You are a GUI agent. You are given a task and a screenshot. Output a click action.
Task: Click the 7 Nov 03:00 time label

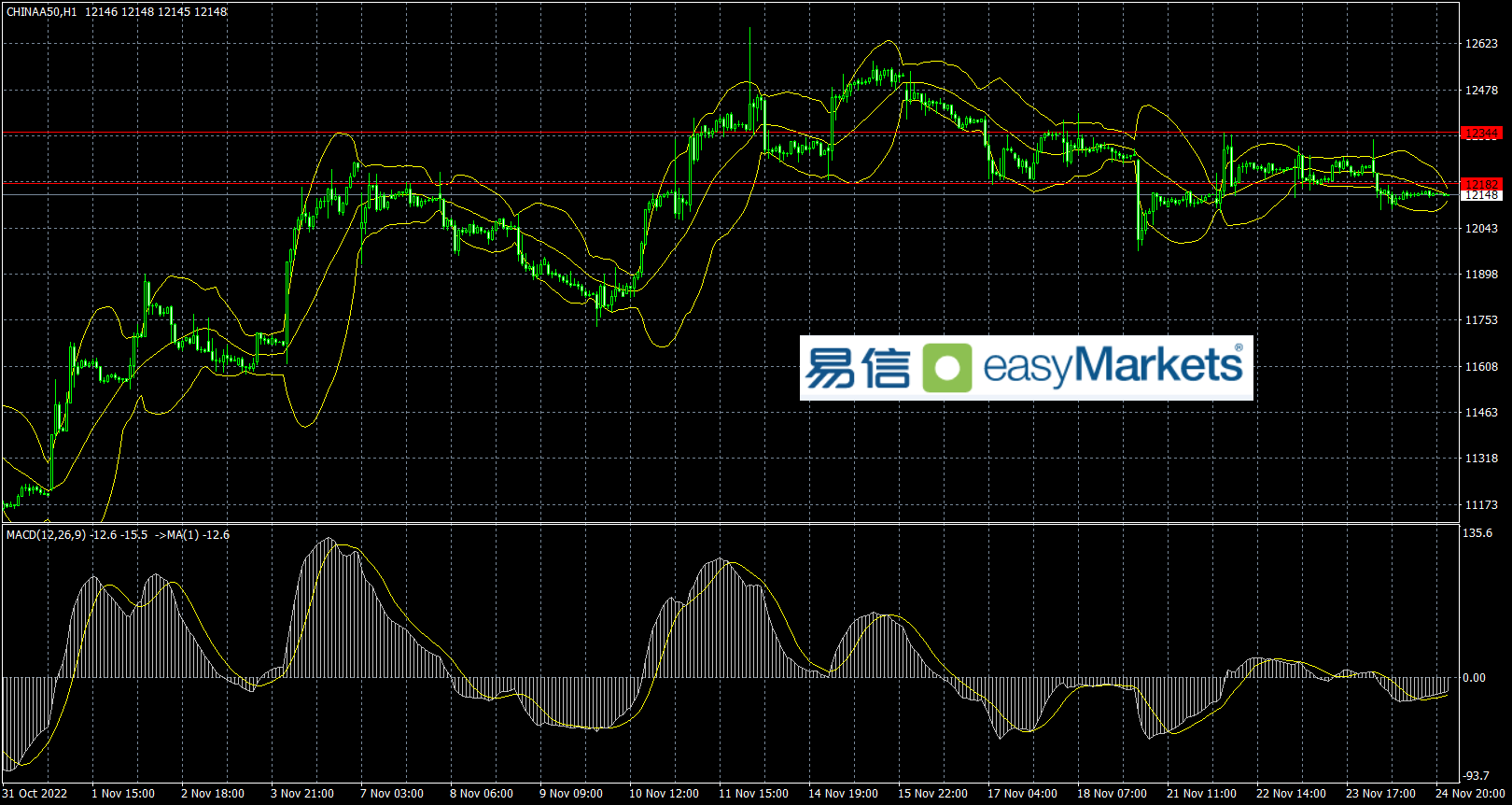coord(392,794)
